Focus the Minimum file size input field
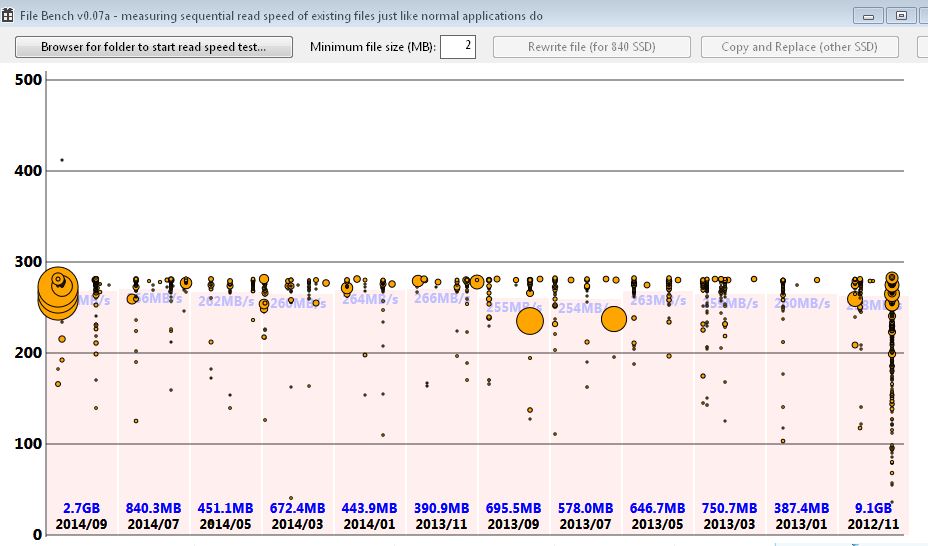 point(457,47)
